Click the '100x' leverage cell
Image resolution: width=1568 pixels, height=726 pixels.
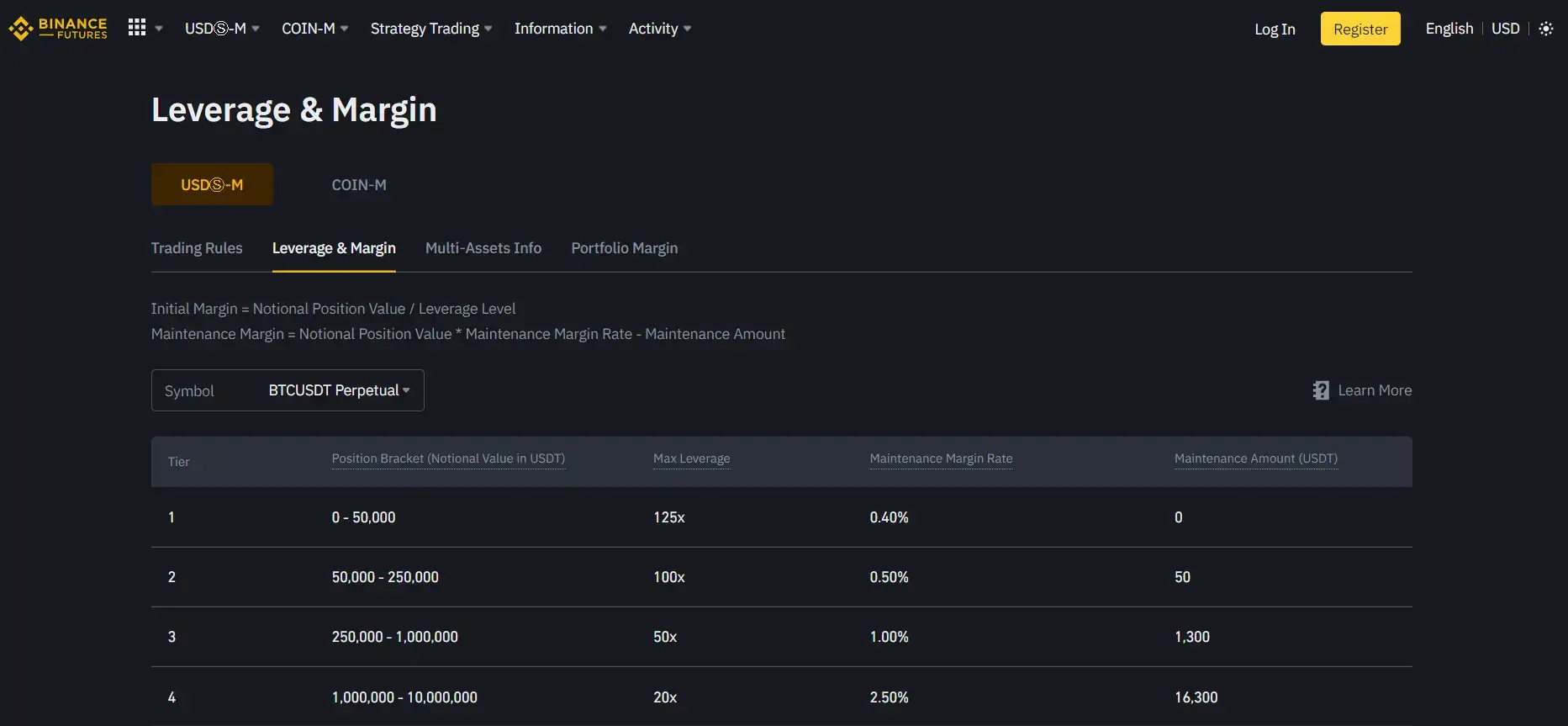pyautogui.click(x=669, y=577)
